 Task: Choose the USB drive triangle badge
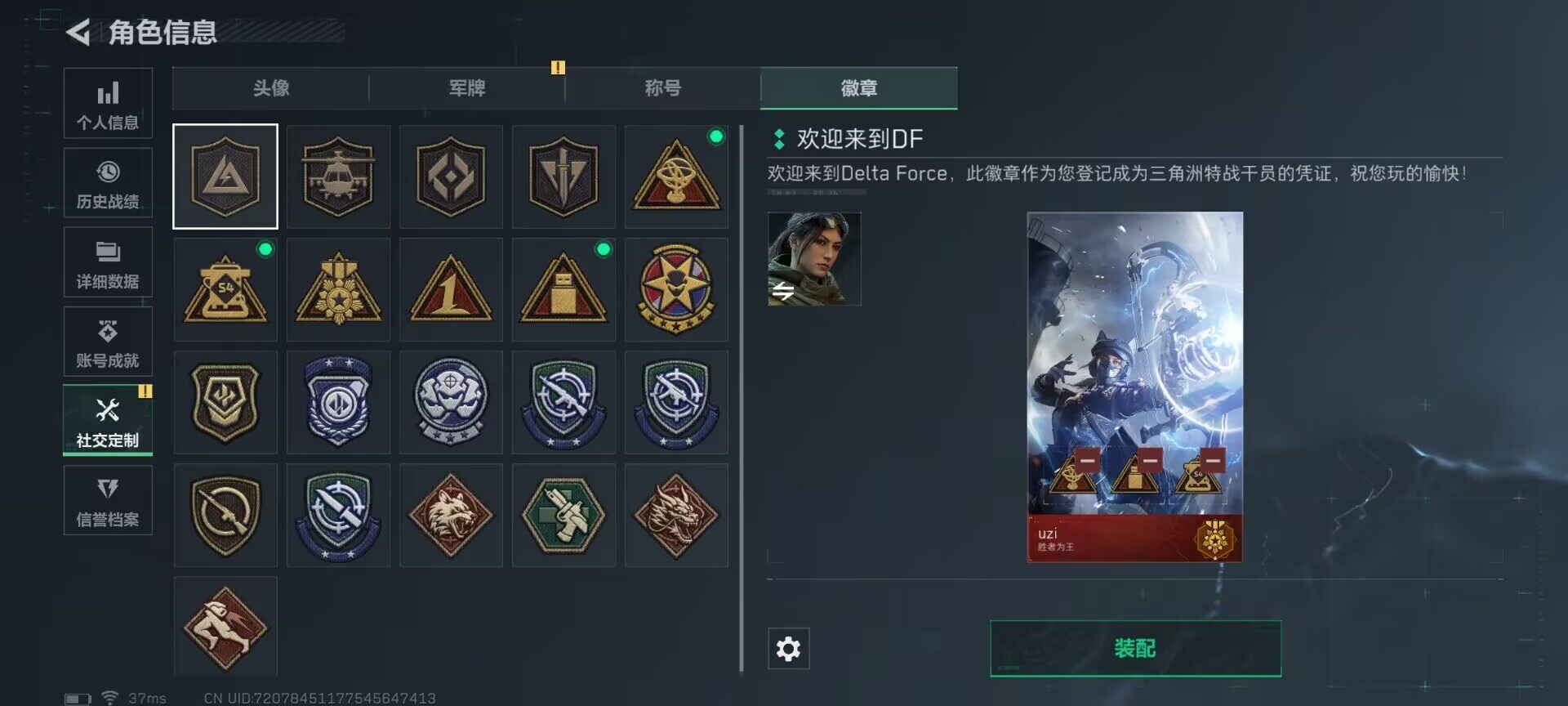(563, 289)
